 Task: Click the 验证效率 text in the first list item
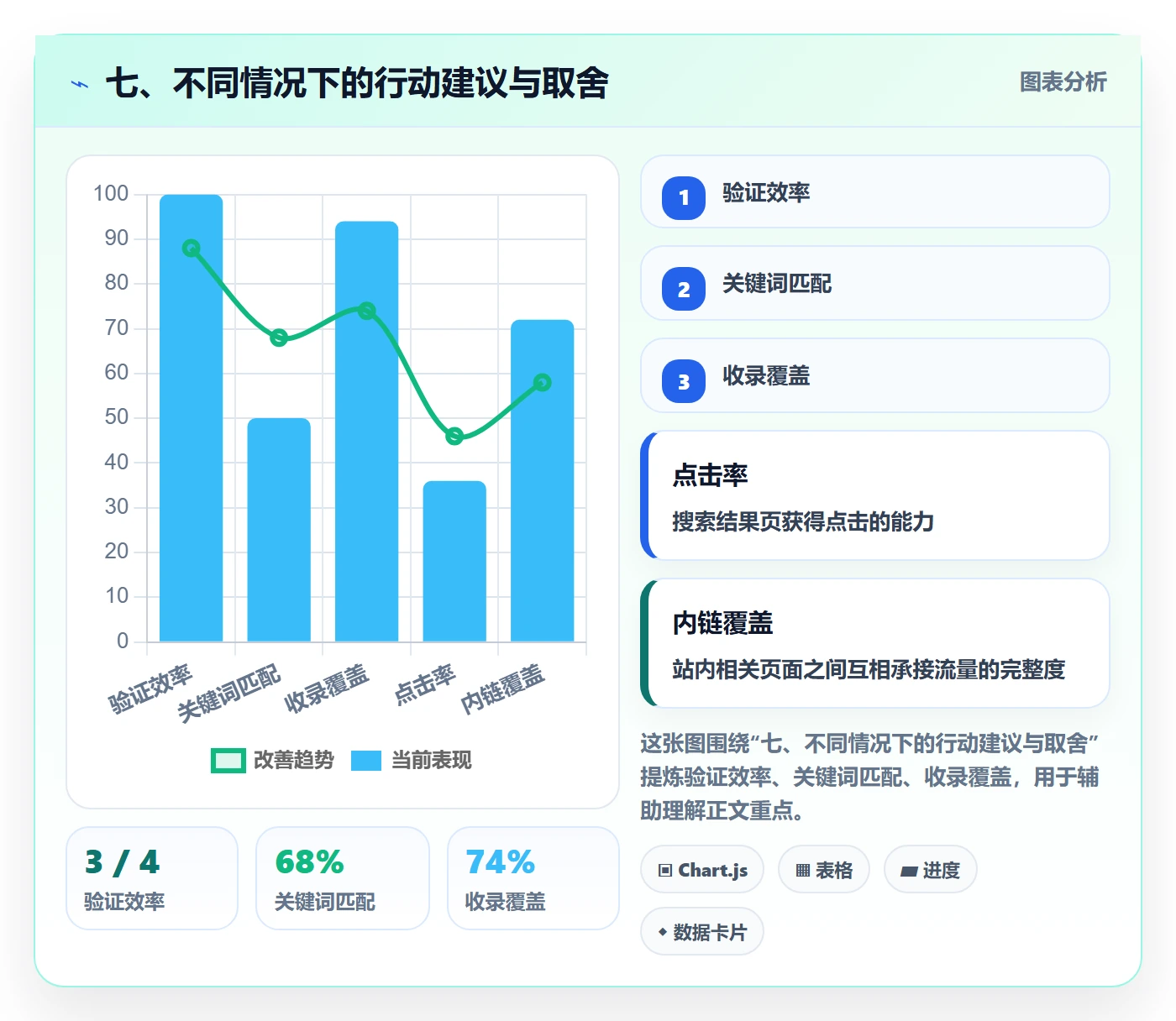766,193
